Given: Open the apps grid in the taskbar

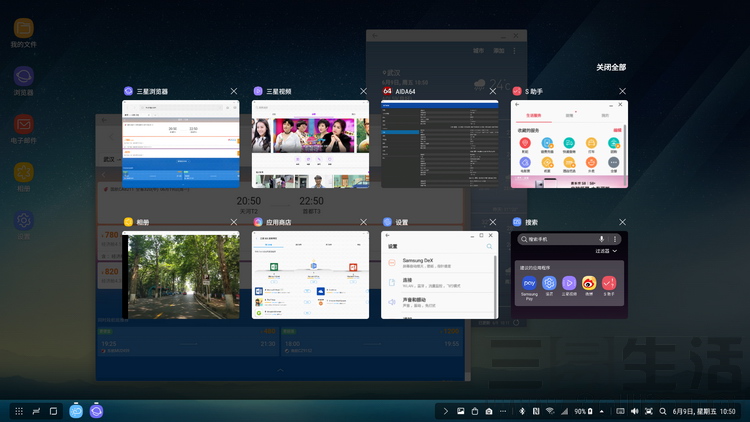Looking at the screenshot, I should click(x=18, y=411).
